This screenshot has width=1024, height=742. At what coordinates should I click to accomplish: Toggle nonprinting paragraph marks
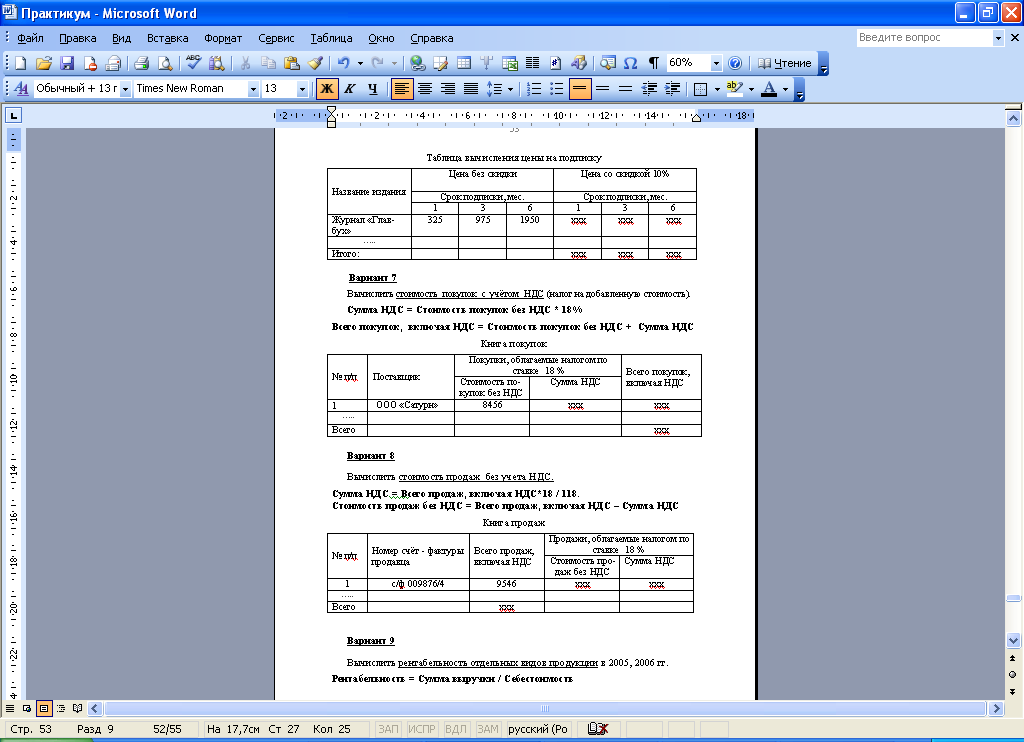coord(653,63)
